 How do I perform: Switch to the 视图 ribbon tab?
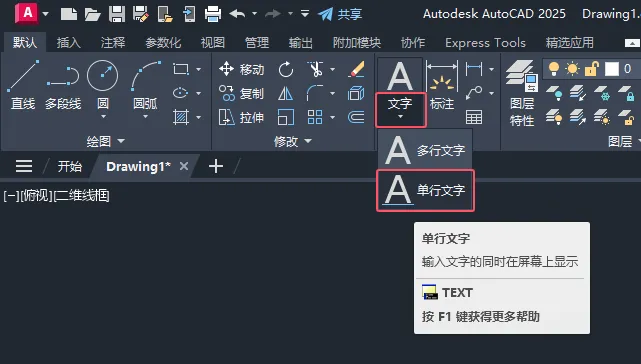coord(213,43)
